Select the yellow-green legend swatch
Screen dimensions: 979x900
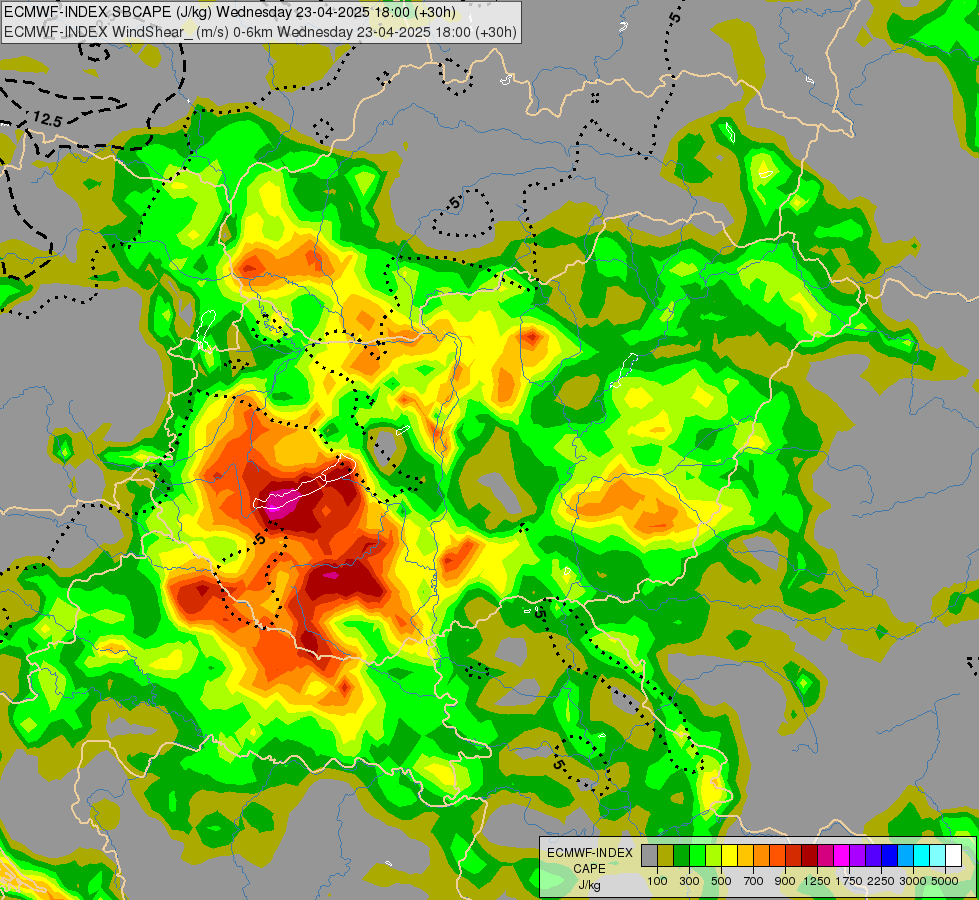pos(714,855)
